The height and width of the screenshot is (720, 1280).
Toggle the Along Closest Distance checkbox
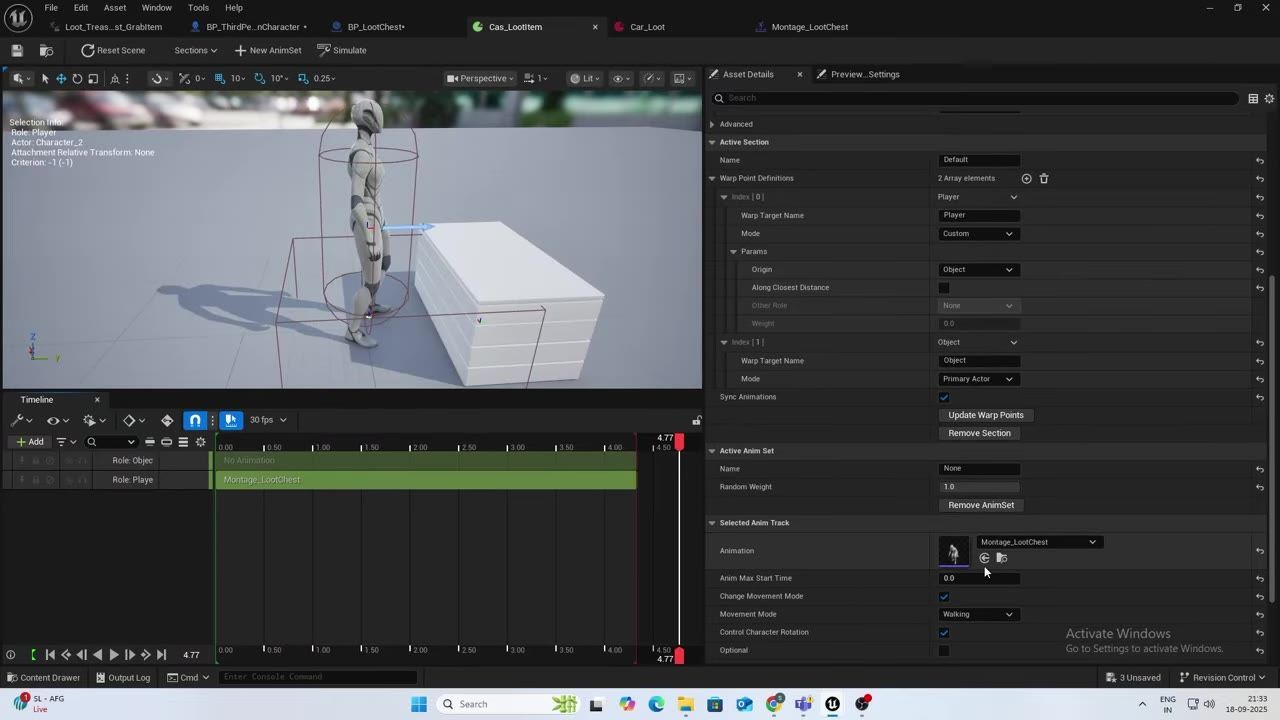pyautogui.click(x=944, y=288)
